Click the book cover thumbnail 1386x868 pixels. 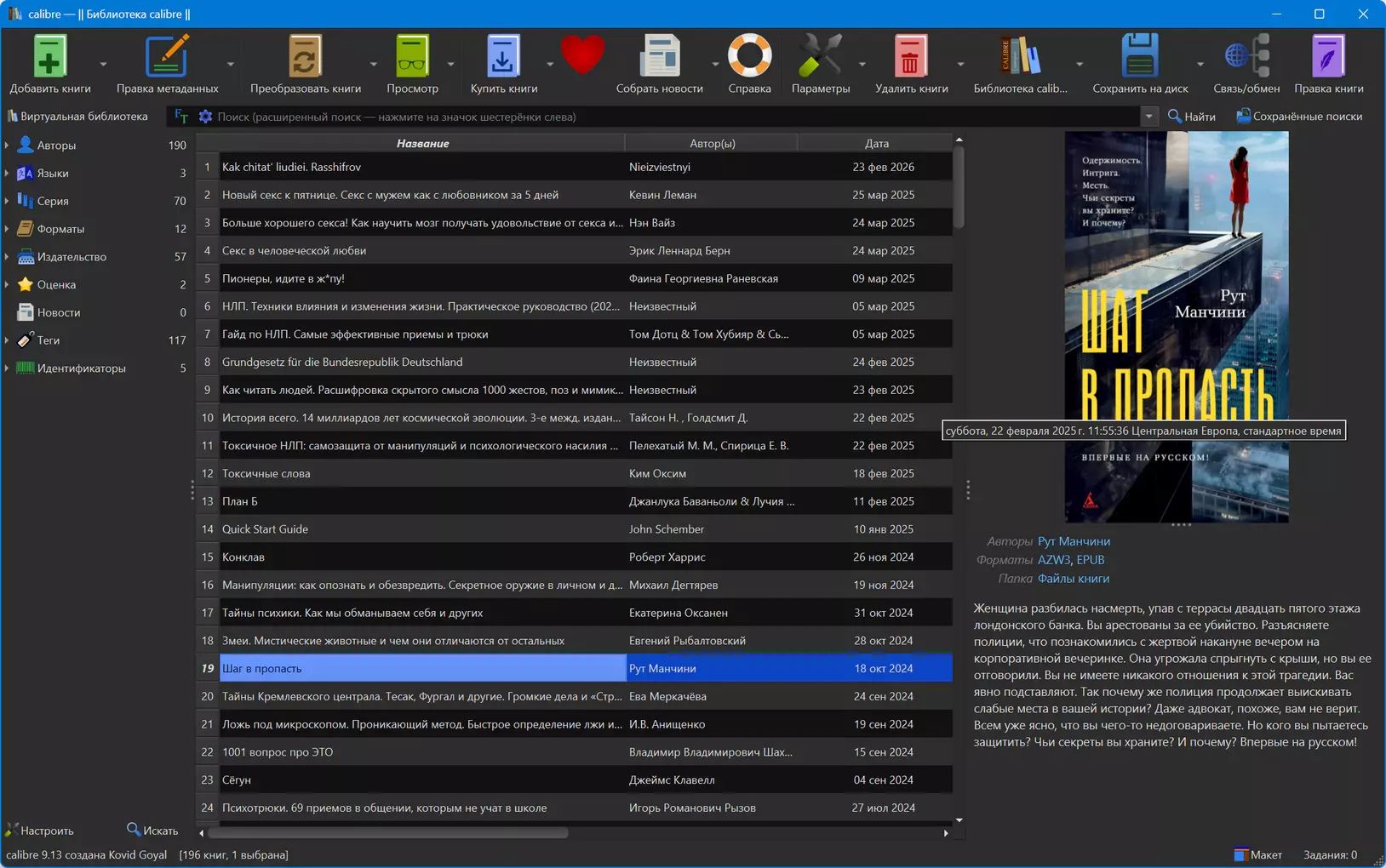[x=1177, y=327]
